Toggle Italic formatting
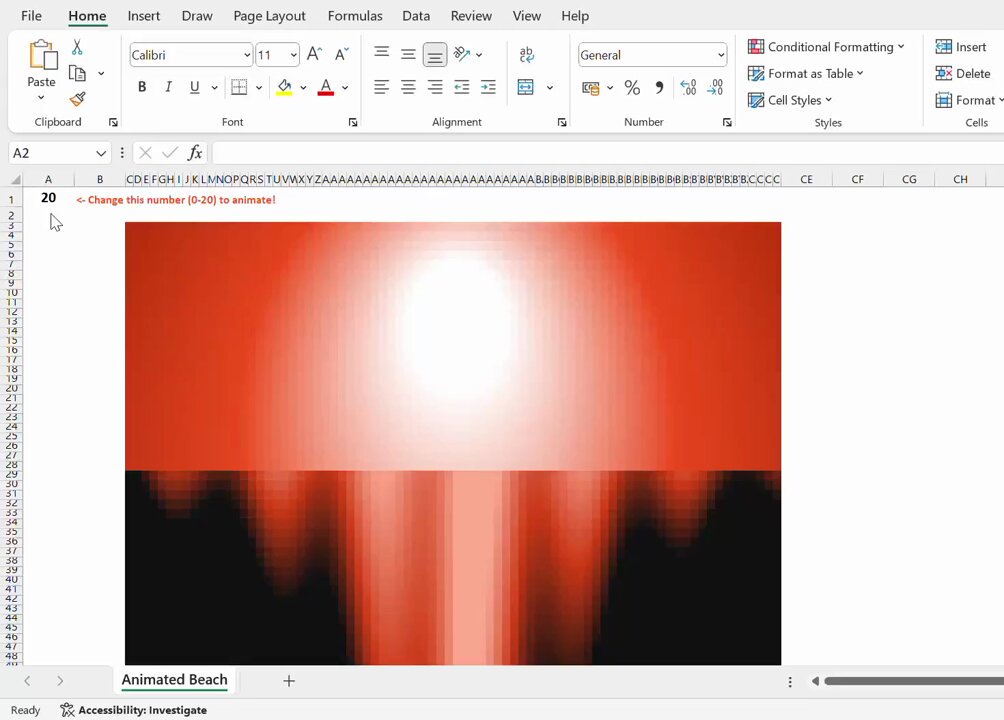This screenshot has height=720, width=1004. [x=168, y=87]
